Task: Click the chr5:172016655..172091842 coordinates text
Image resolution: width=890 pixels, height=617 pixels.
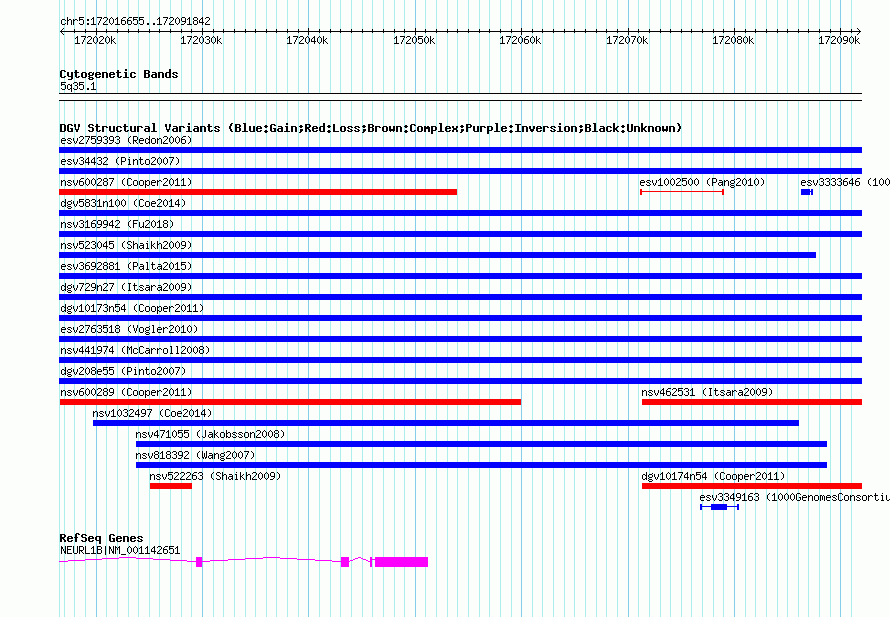Action: [135, 21]
